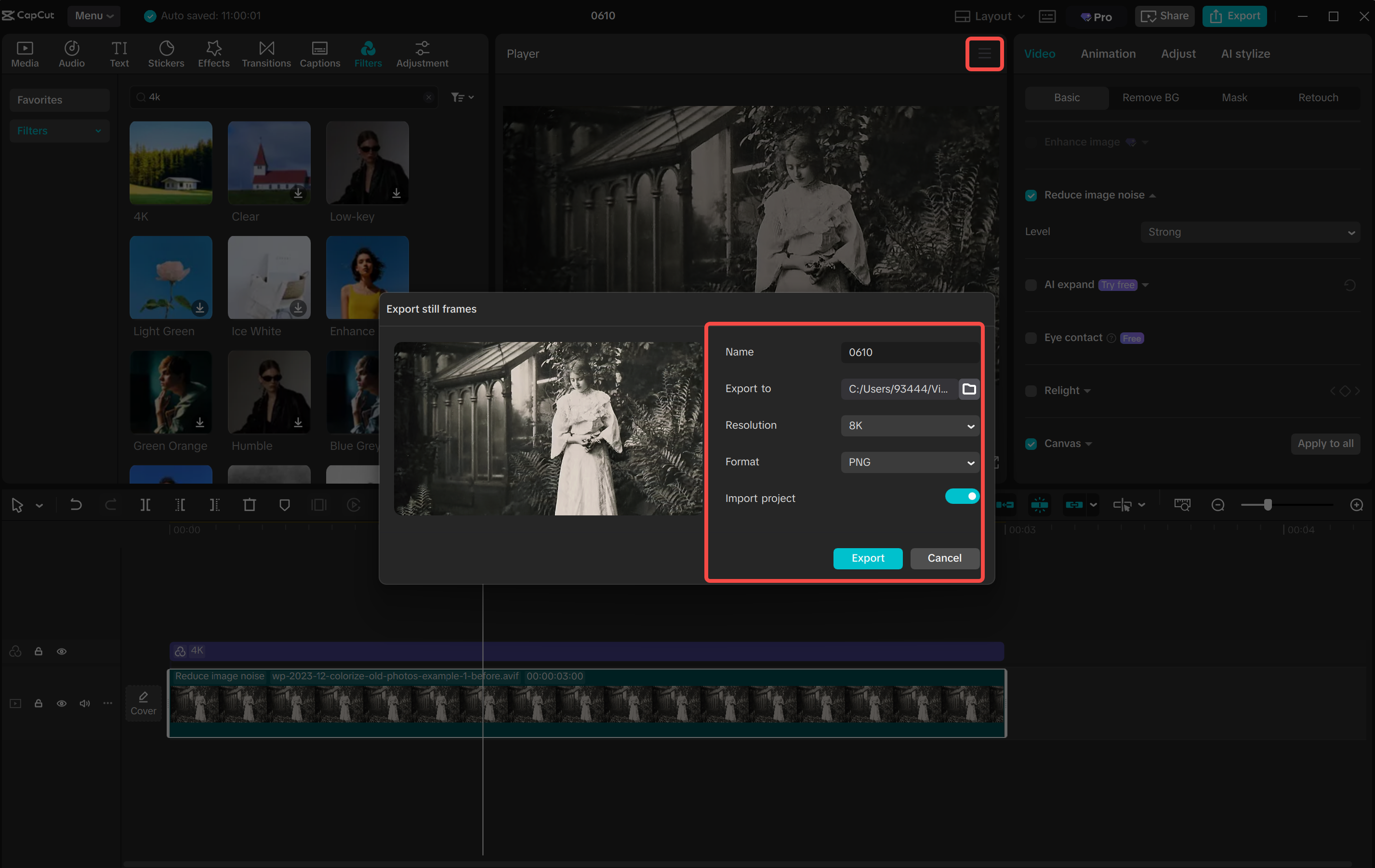Open the Transitions panel
Image resolution: width=1375 pixels, height=868 pixels.
coord(266,53)
